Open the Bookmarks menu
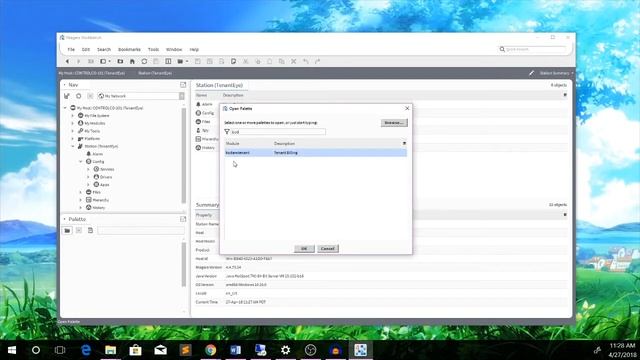 pyautogui.click(x=129, y=49)
